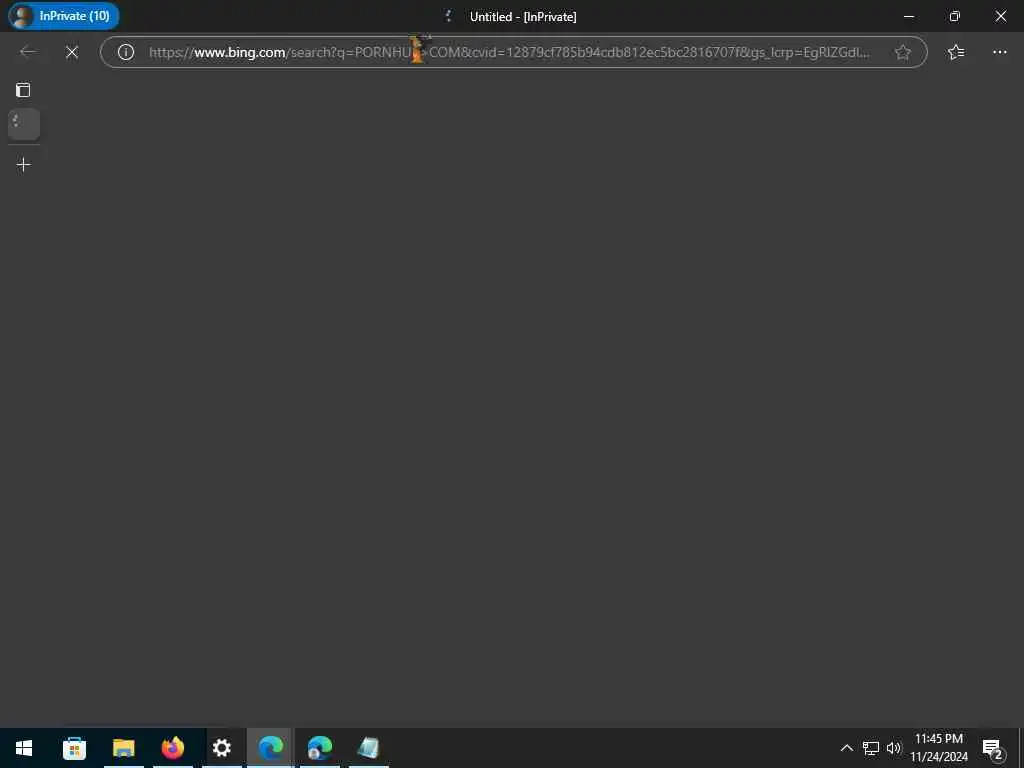Screen dimensions: 1024x768
Task: Launch Microsoft Store from taskbar
Action: tap(74, 748)
